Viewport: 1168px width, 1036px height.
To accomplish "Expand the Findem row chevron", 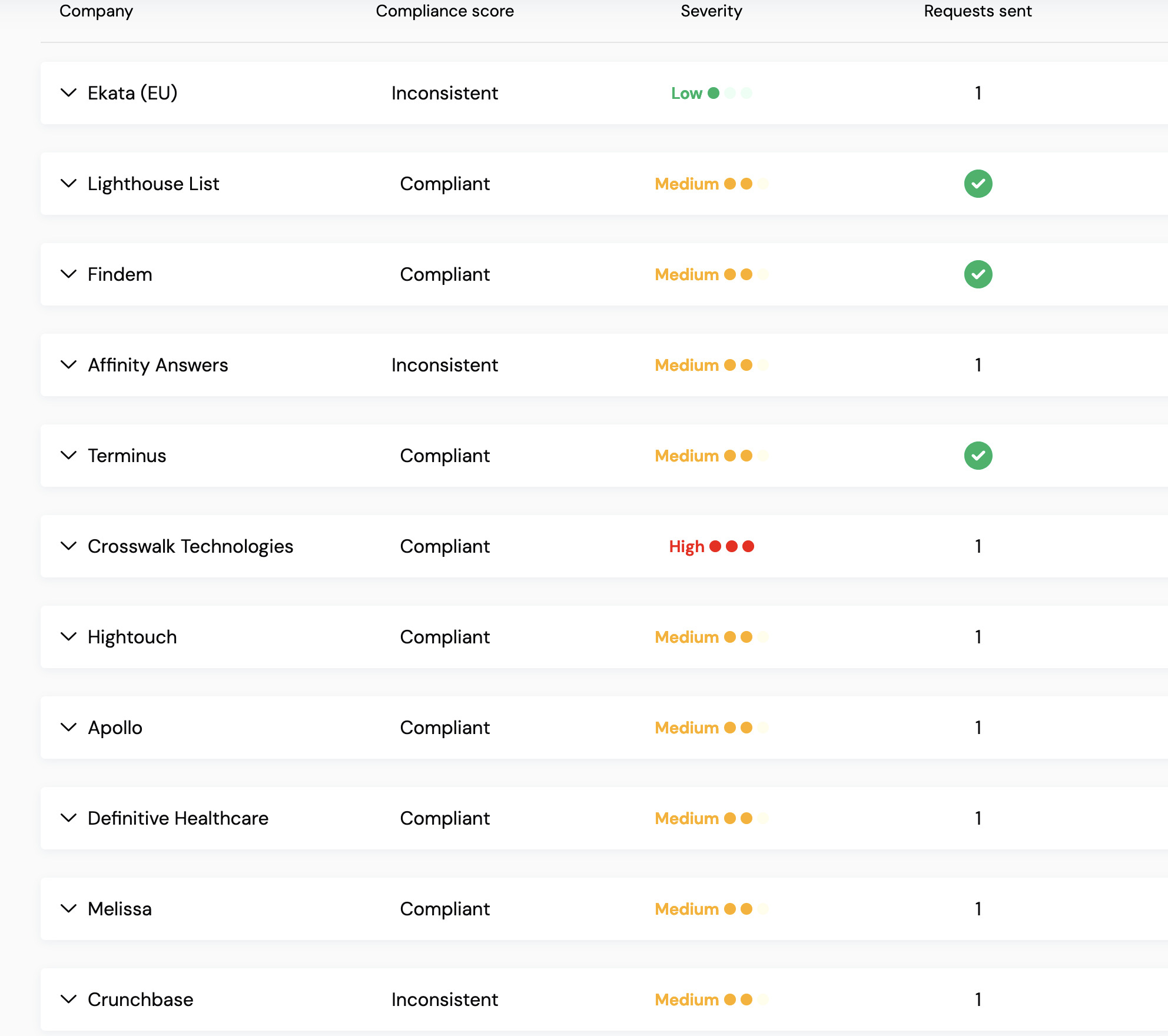I will (x=69, y=274).
